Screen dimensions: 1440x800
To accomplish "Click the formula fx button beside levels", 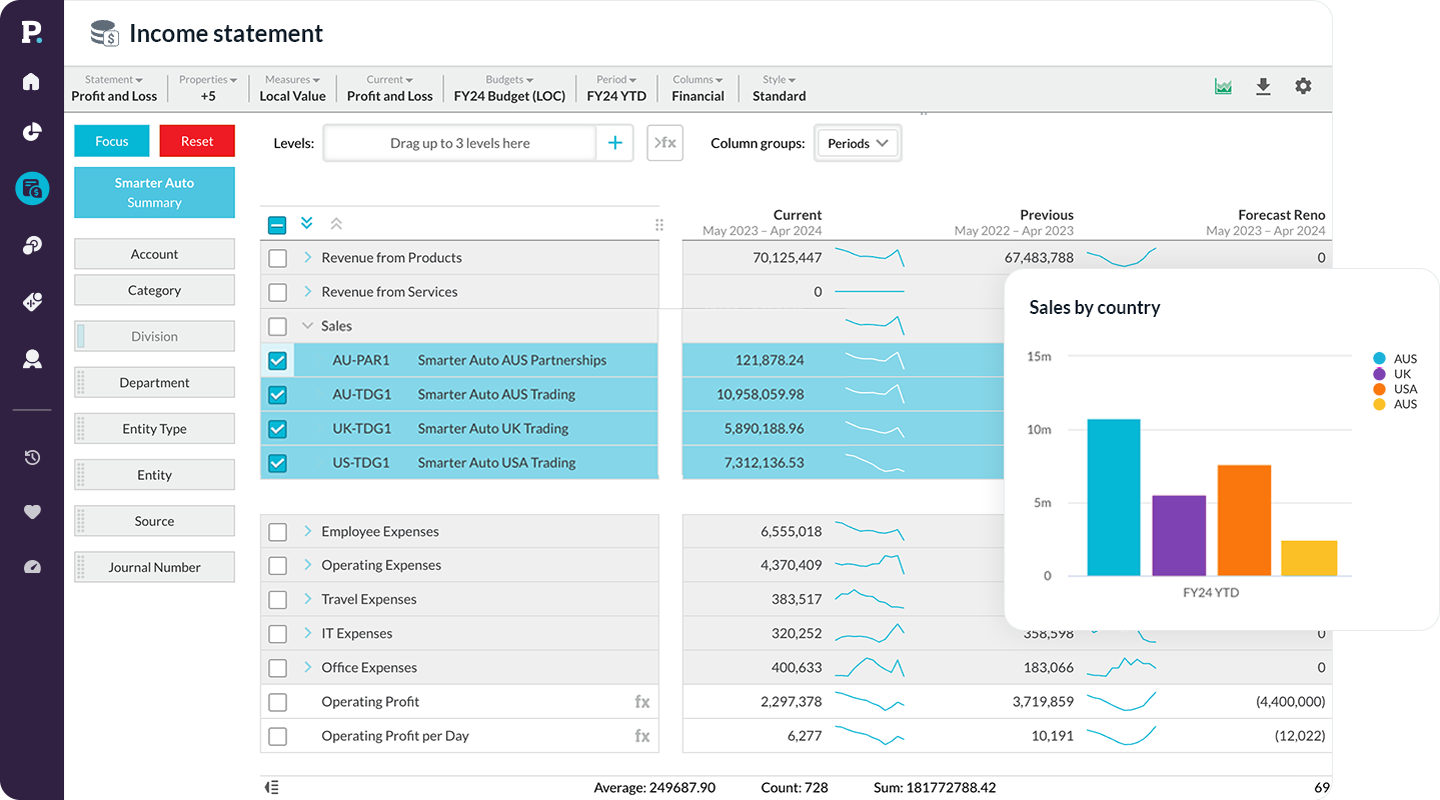I will click(x=665, y=143).
